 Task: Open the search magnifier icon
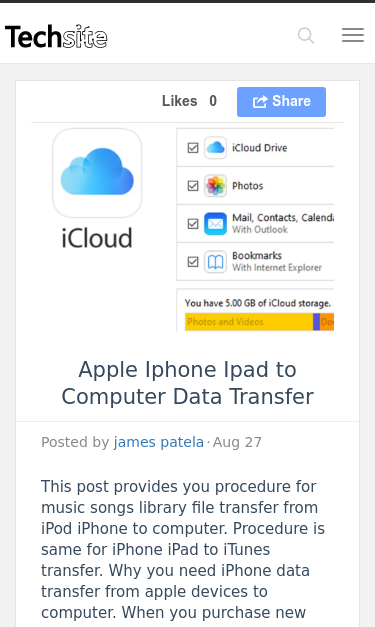click(306, 36)
